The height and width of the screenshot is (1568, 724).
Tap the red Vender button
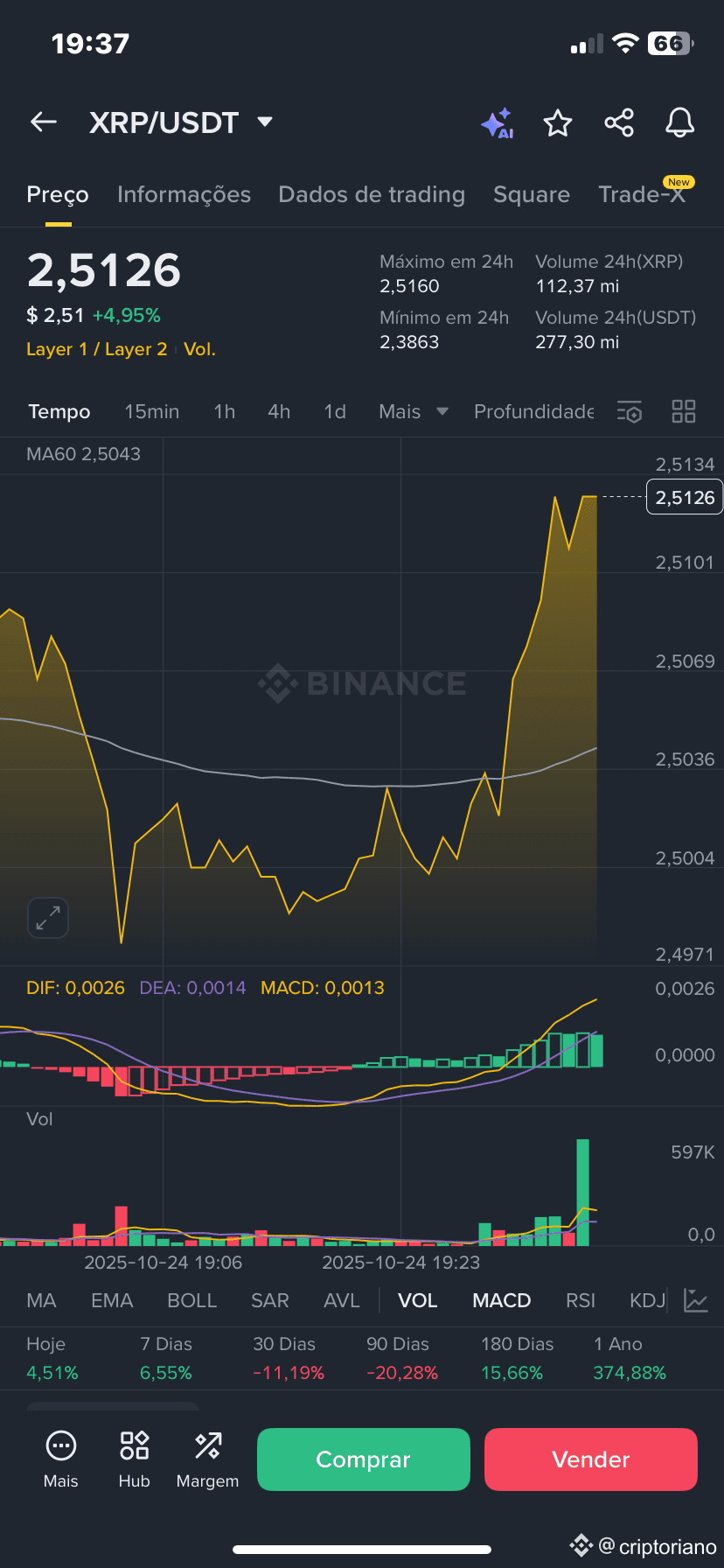[591, 1459]
